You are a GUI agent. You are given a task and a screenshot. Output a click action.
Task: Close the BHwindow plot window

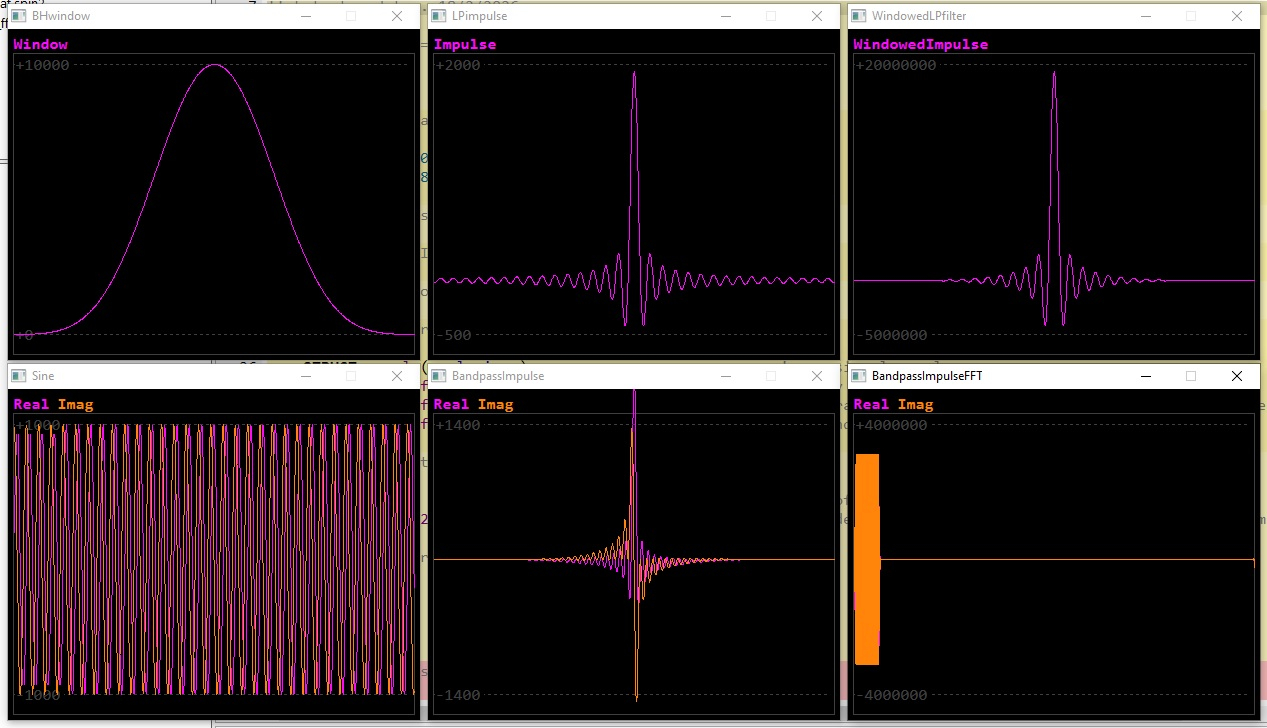(397, 16)
